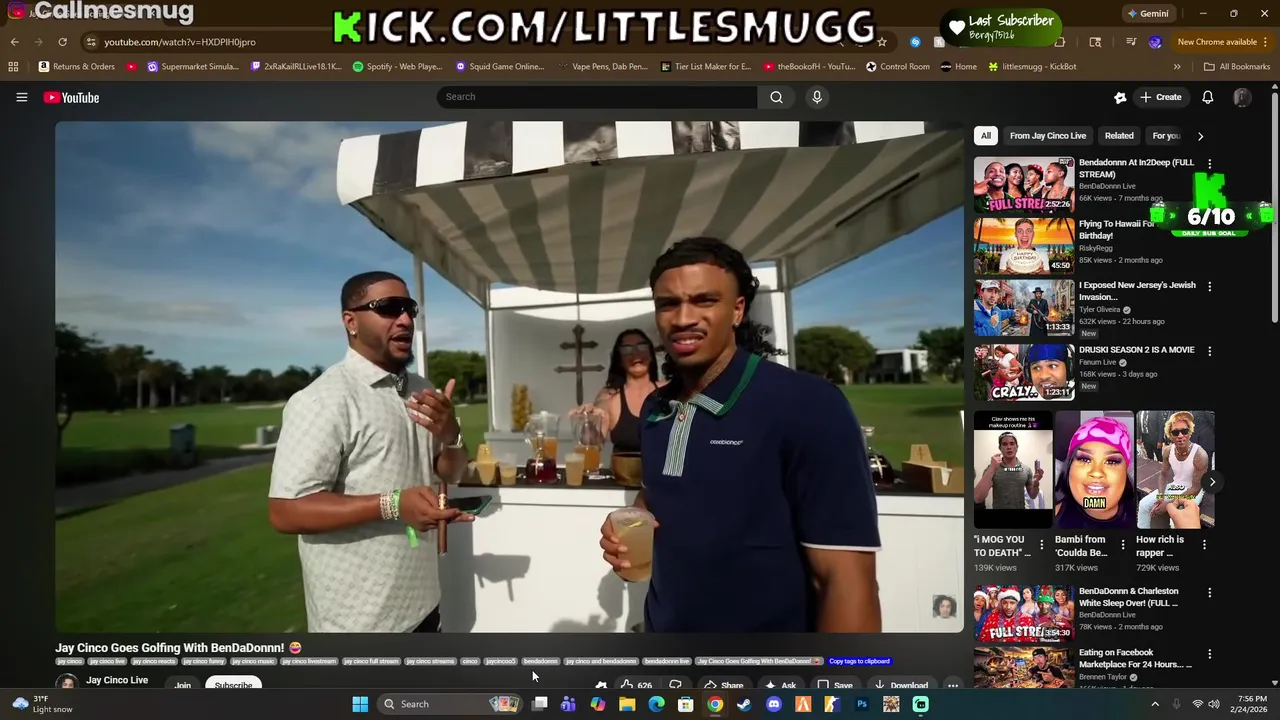Bookmark this page with the star icon
Image resolution: width=1280 pixels, height=720 pixels.
882,42
